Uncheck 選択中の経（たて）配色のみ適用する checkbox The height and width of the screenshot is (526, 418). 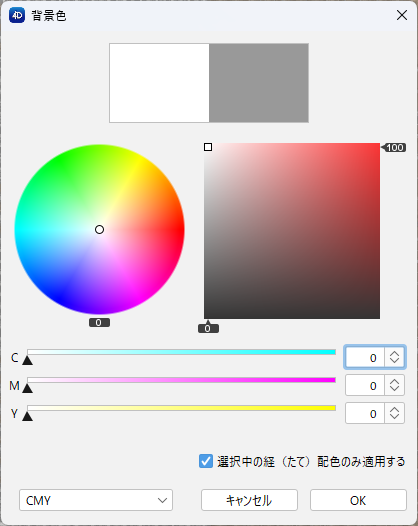[x=206, y=461]
